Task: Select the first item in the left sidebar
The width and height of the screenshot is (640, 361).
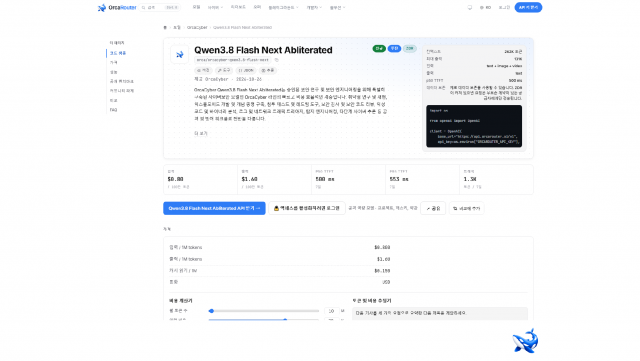Action: click(117, 43)
